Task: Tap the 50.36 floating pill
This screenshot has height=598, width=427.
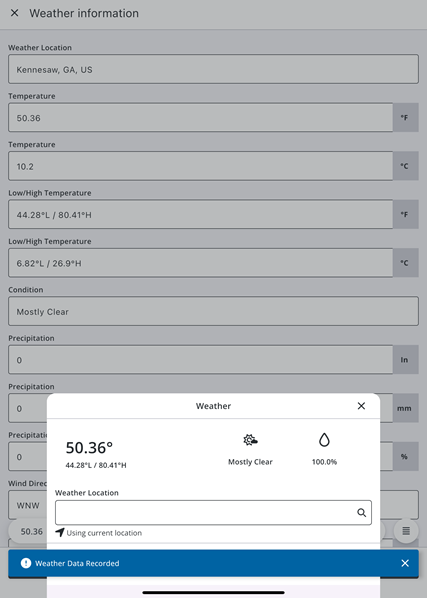Action: (28, 531)
